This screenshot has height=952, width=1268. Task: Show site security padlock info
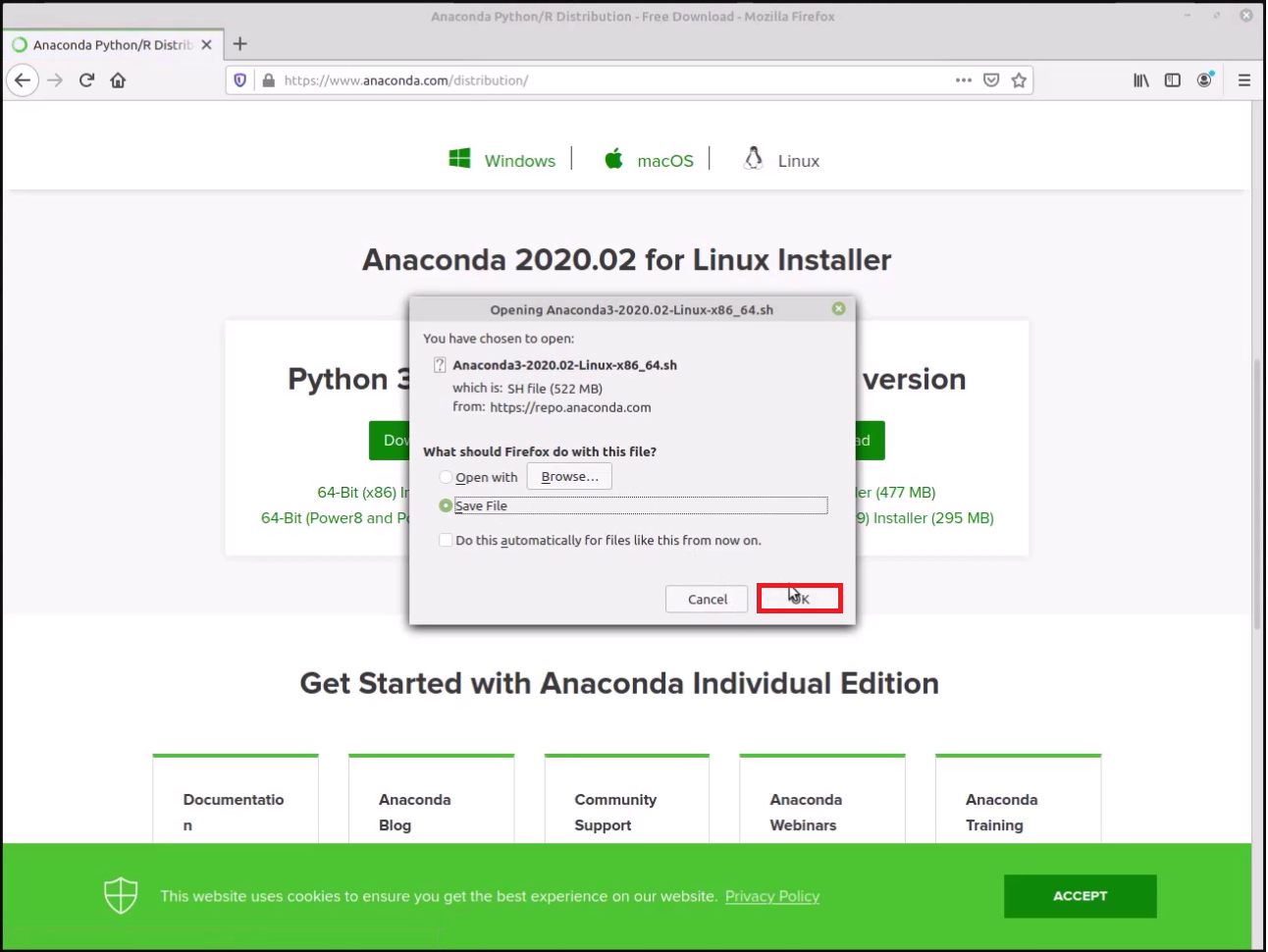tap(268, 80)
